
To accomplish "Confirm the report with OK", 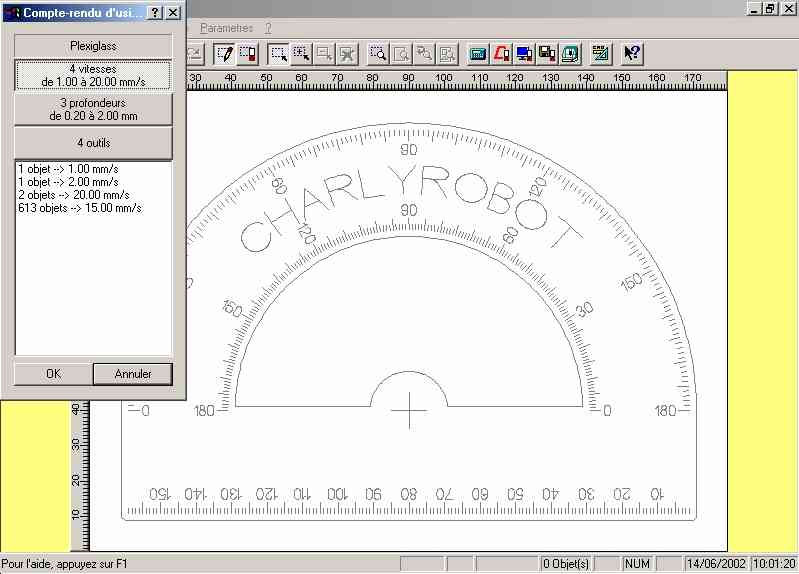I will click(54, 374).
